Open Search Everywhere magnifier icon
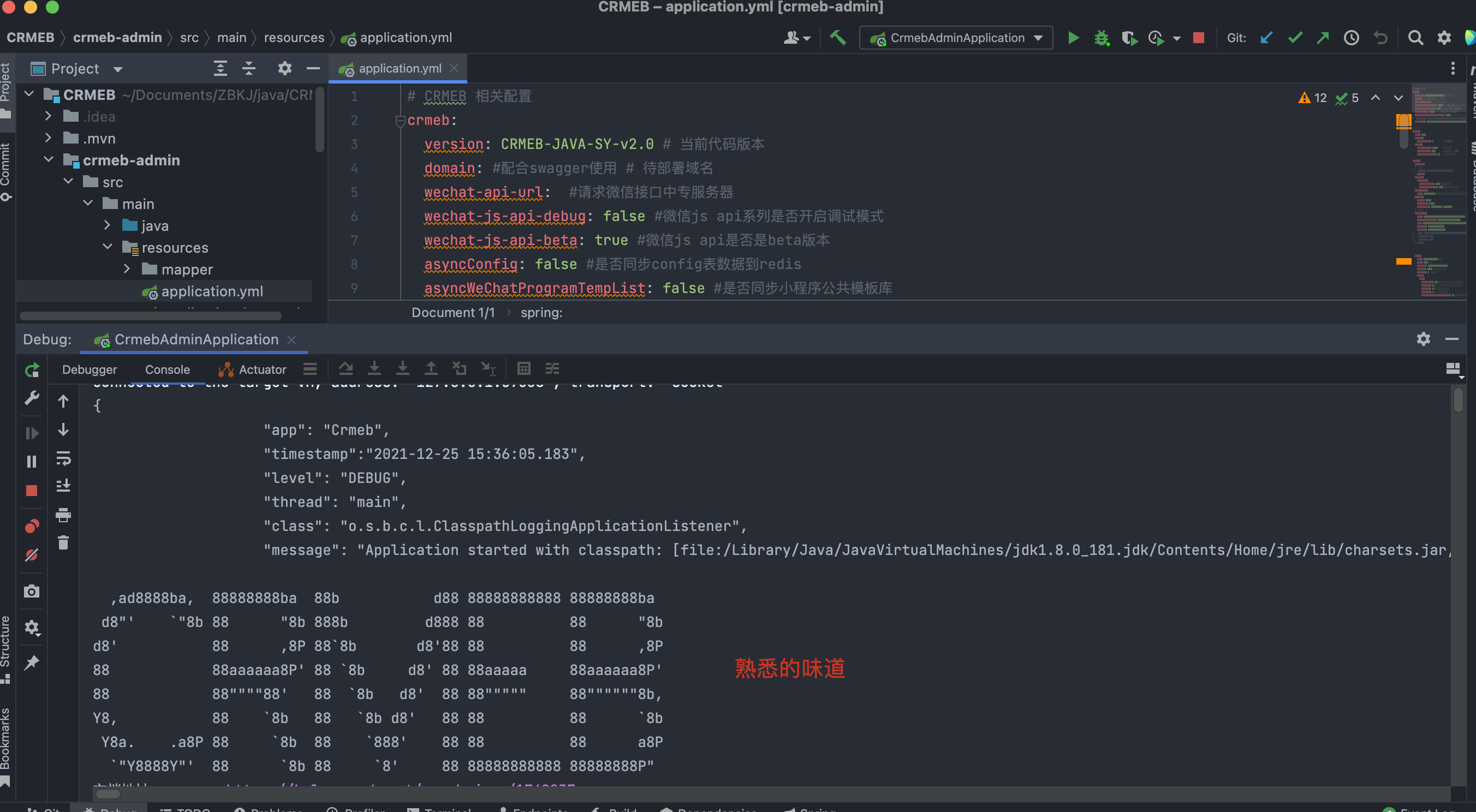The image size is (1476, 812). 1415,38
